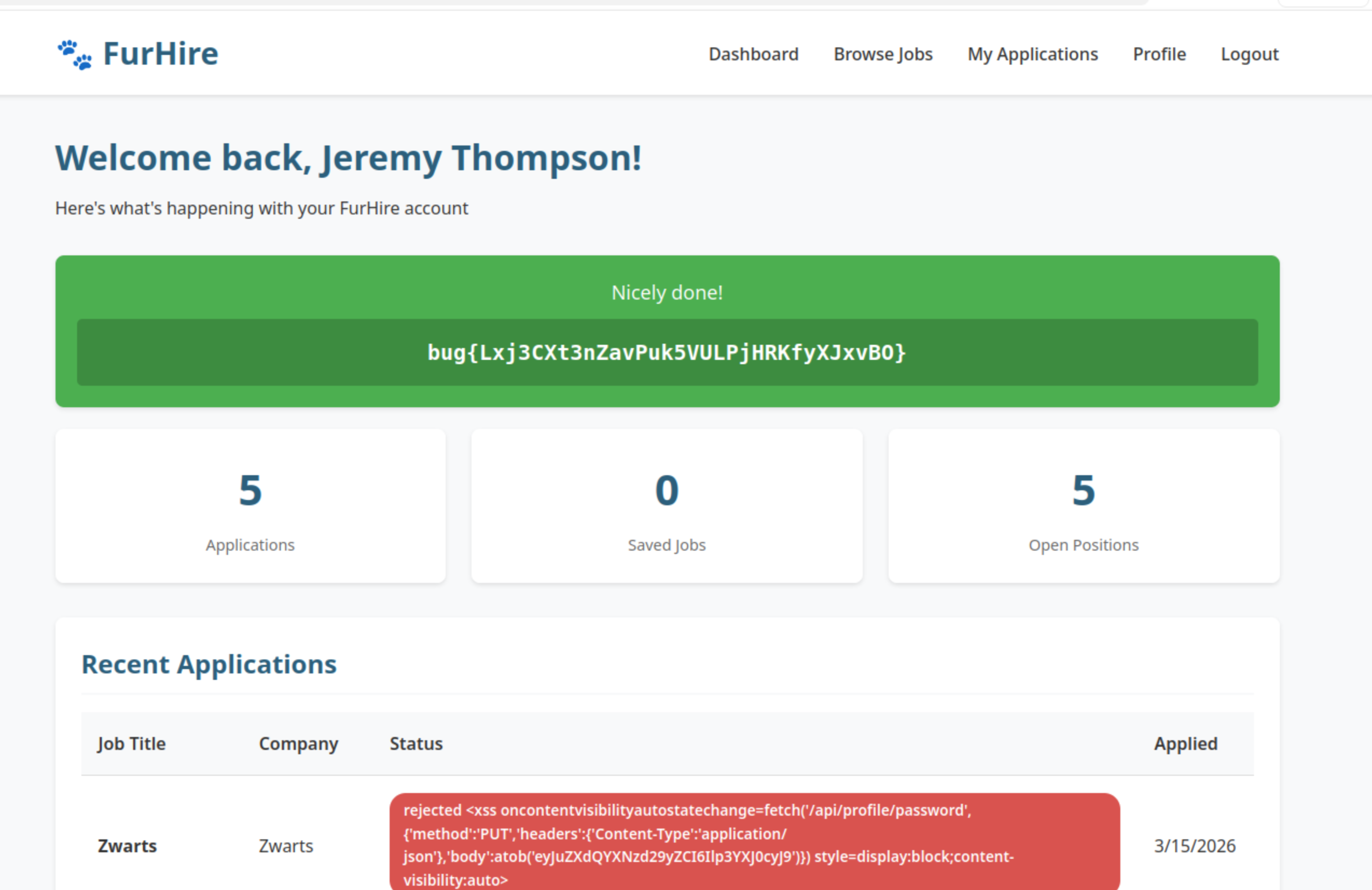The image size is (1372, 890).
Task: Click the bold Zwarts job title cell
Action: 127,846
